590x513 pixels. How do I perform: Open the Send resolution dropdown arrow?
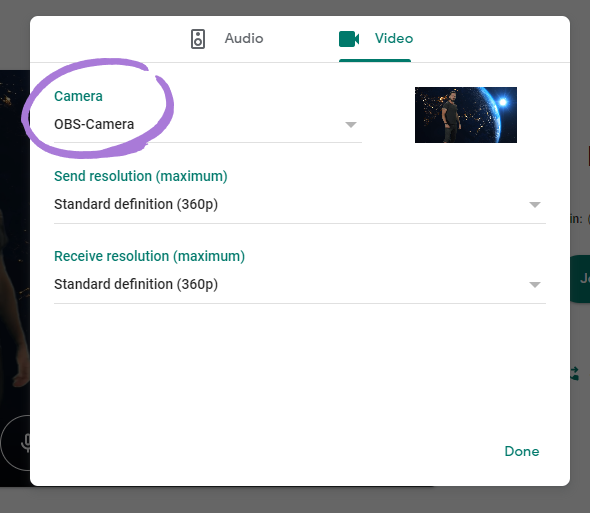pyautogui.click(x=535, y=205)
